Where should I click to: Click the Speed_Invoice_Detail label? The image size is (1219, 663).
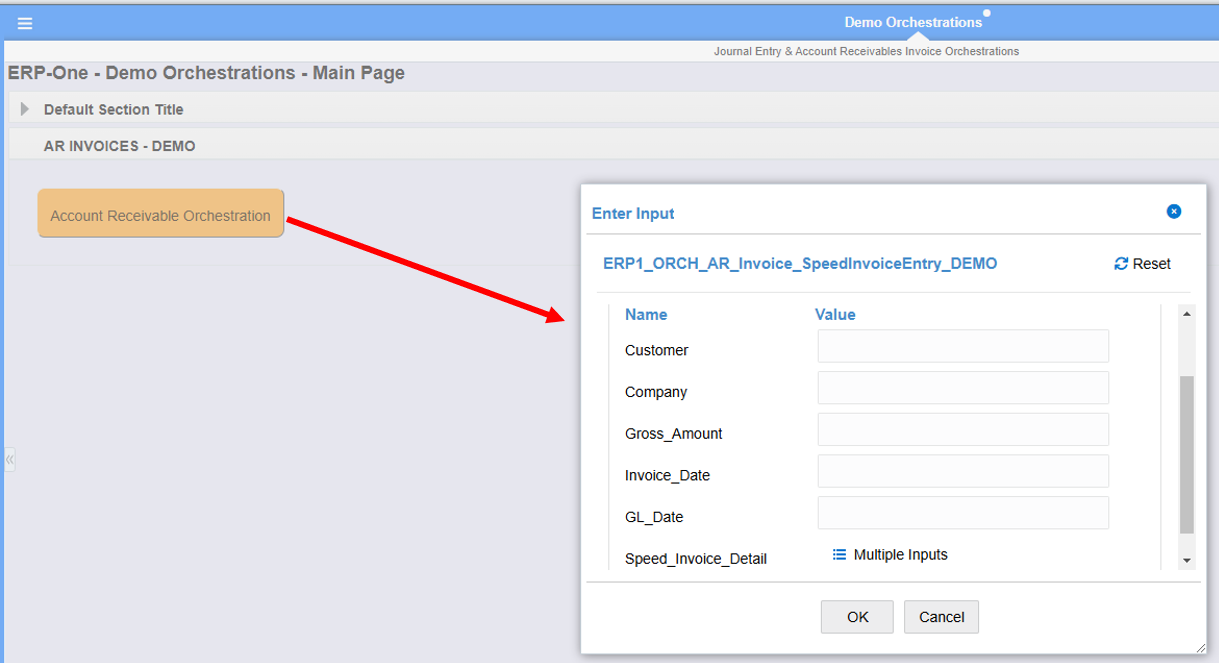[696, 559]
